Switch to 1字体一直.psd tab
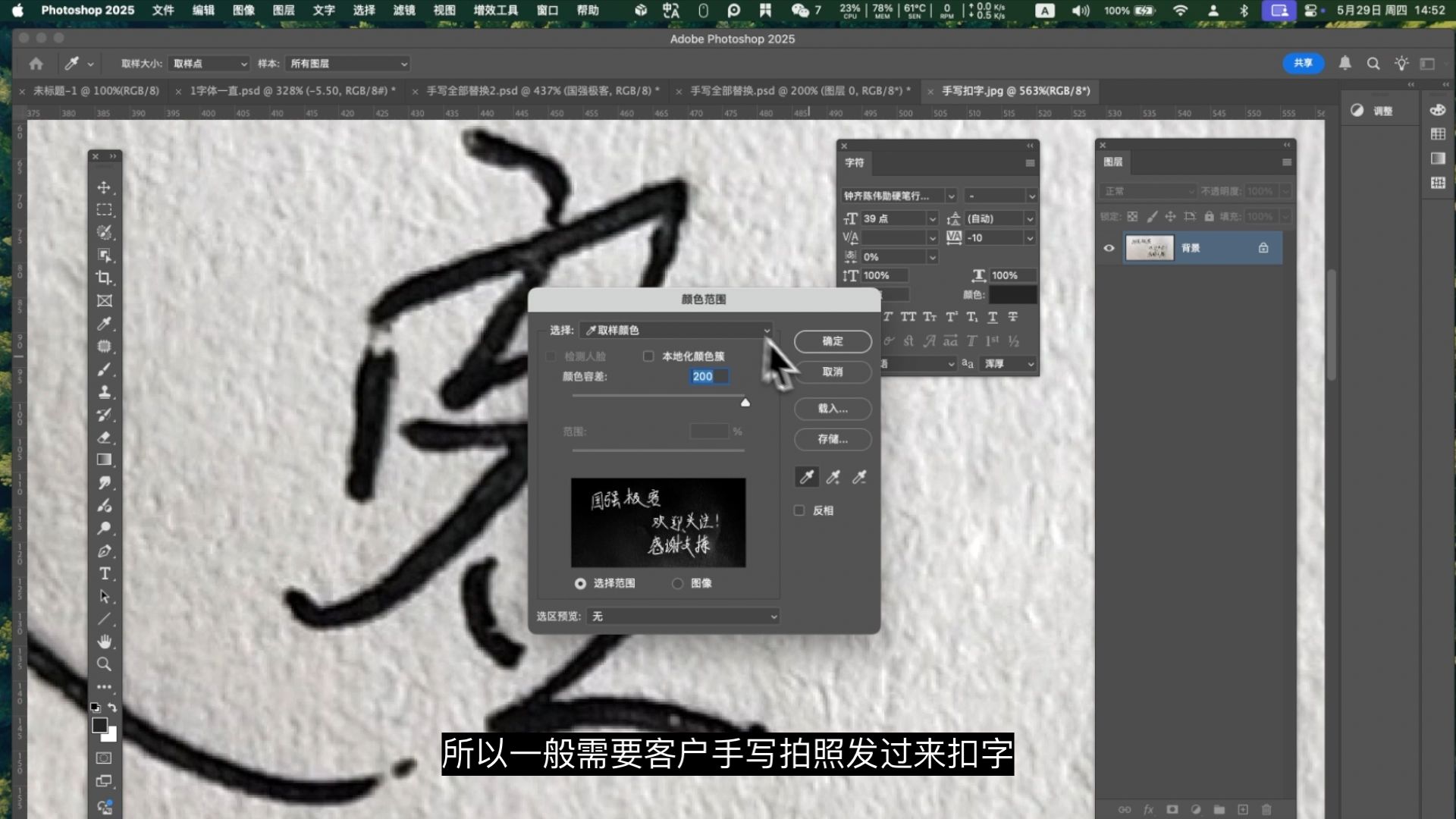The height and width of the screenshot is (819, 1456). [293, 91]
